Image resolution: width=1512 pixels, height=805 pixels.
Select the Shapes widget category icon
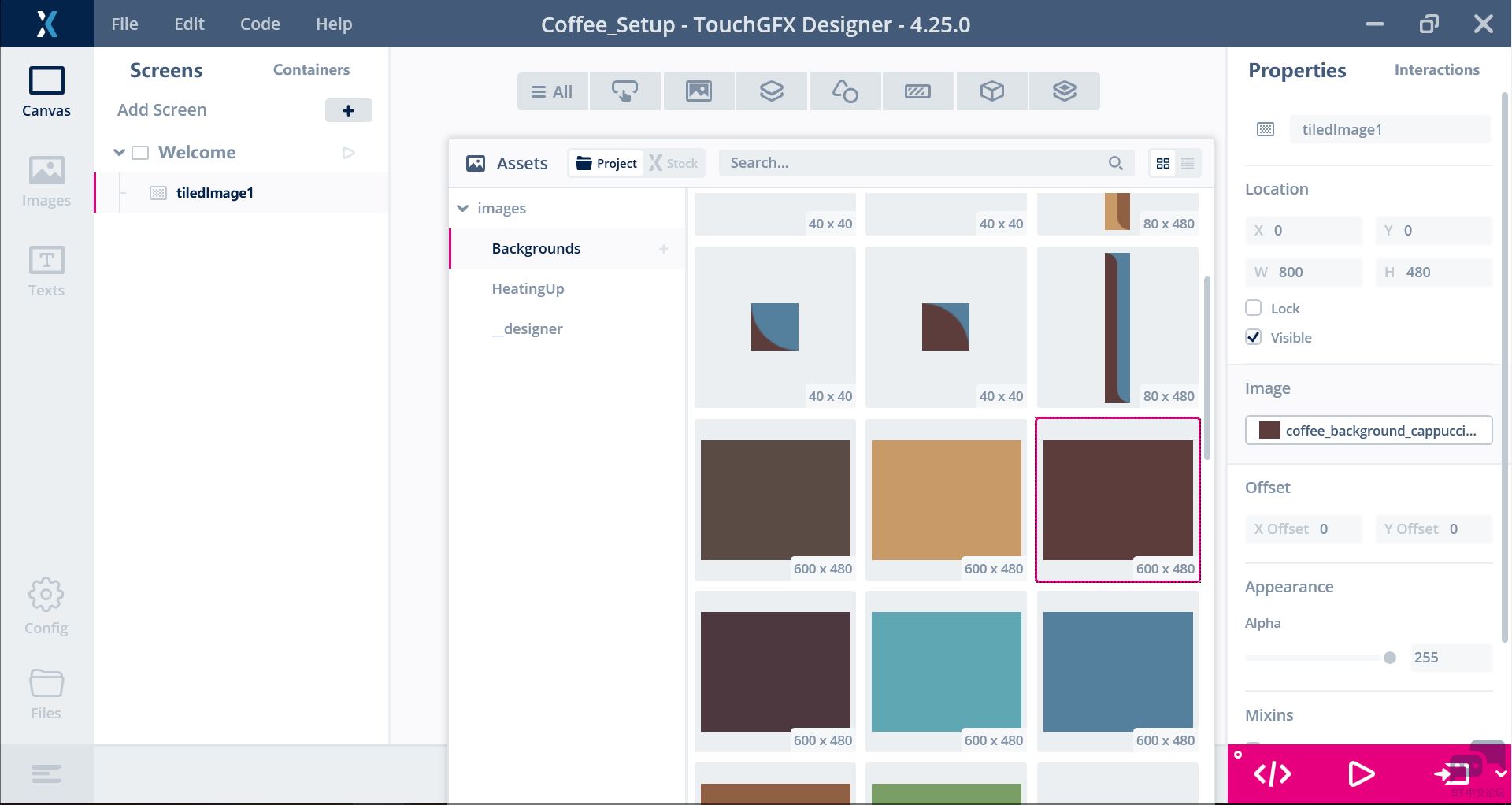(845, 91)
